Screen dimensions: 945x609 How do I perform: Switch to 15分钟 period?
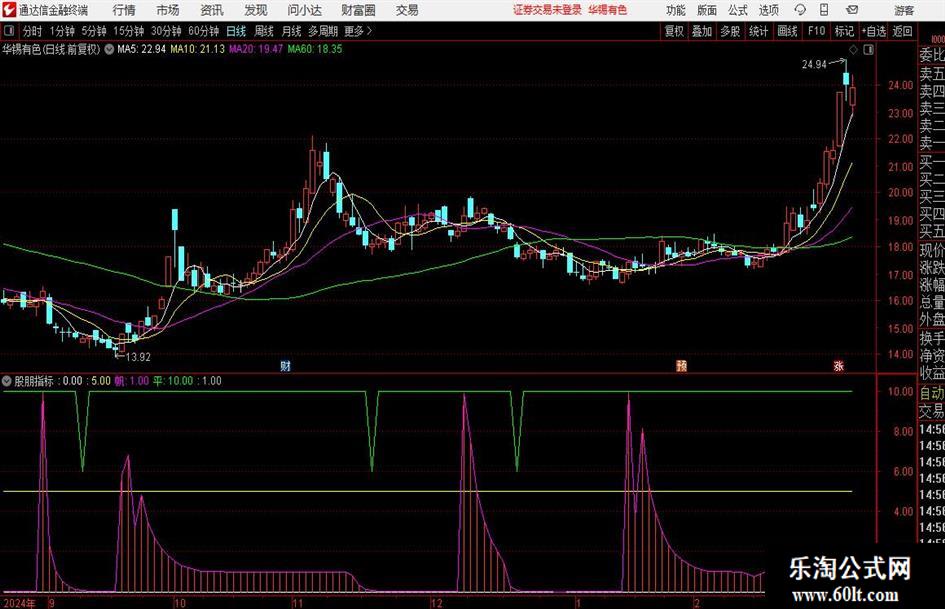(129, 31)
